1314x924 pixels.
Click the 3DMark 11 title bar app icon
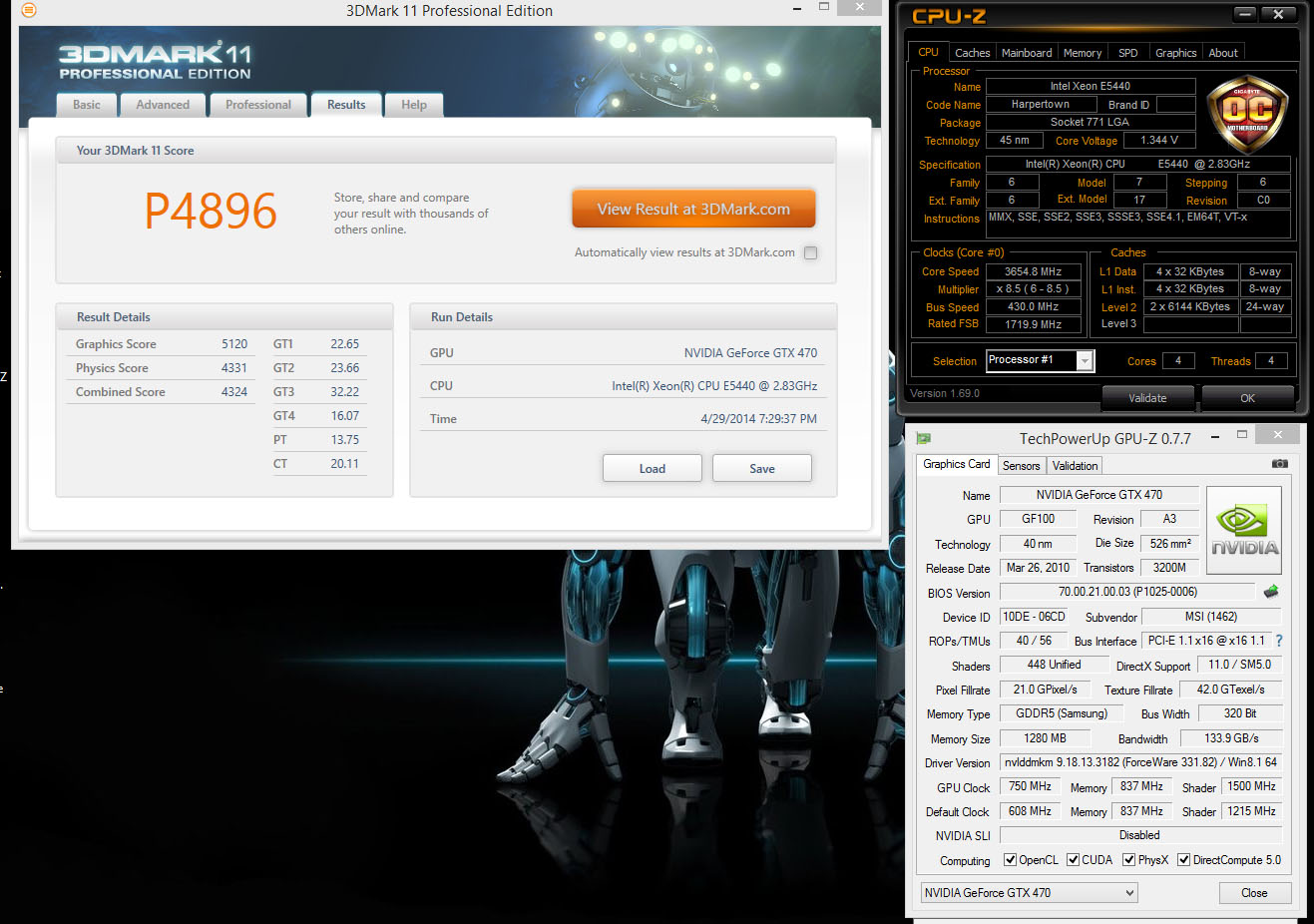(29, 11)
